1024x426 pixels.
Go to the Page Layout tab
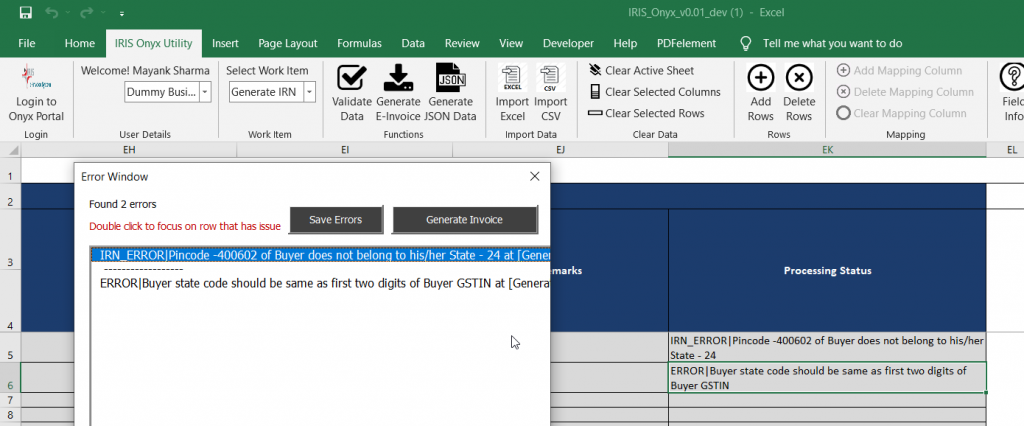tap(287, 43)
